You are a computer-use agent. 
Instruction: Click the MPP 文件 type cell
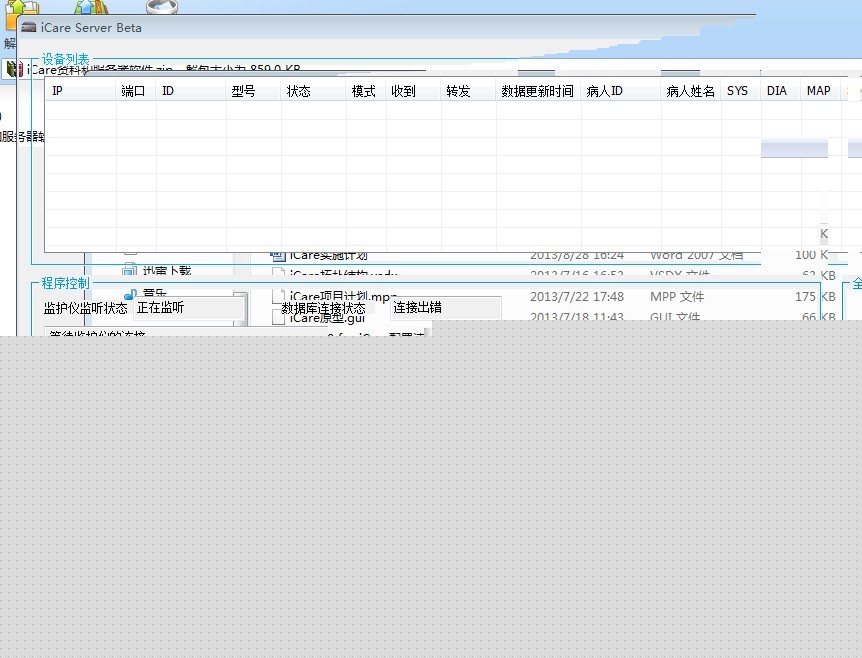677,297
